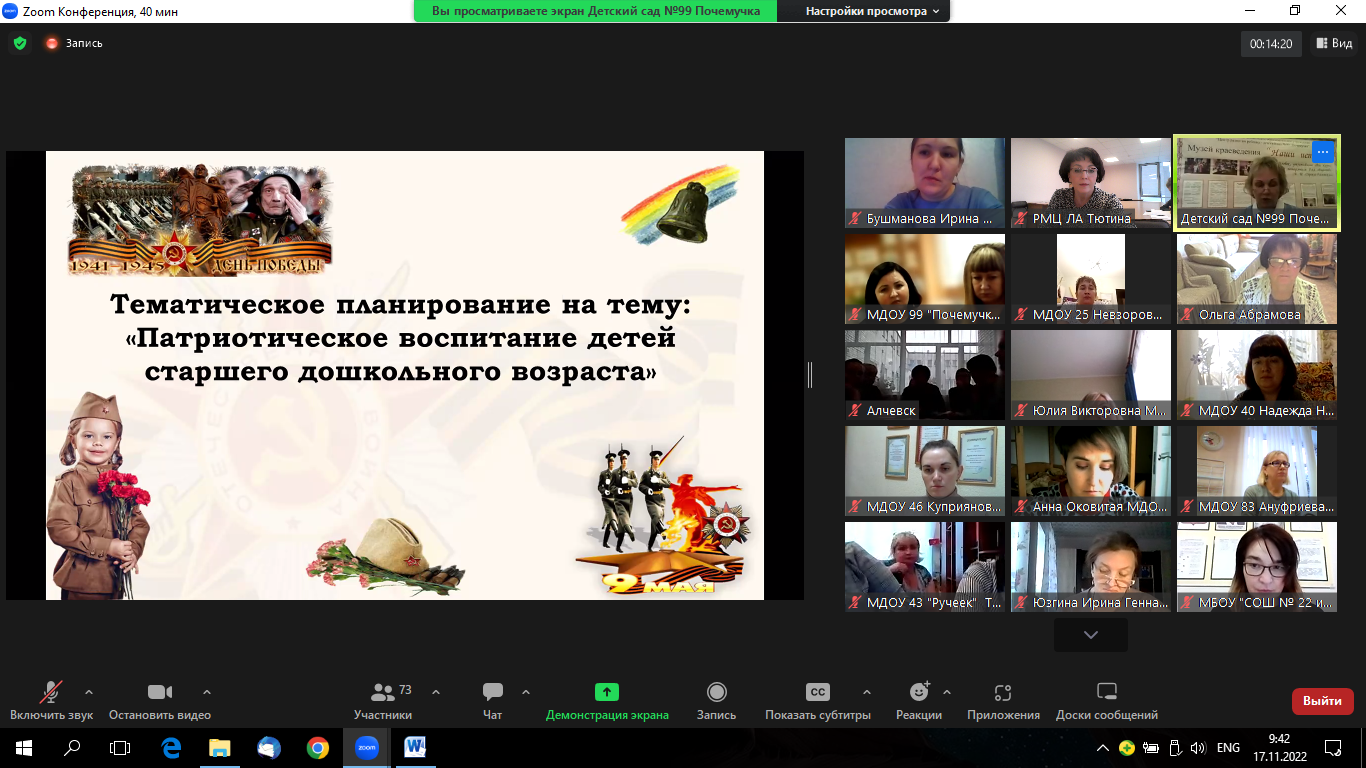Click the green encryption shield icon
1366x768 pixels.
click(x=19, y=43)
